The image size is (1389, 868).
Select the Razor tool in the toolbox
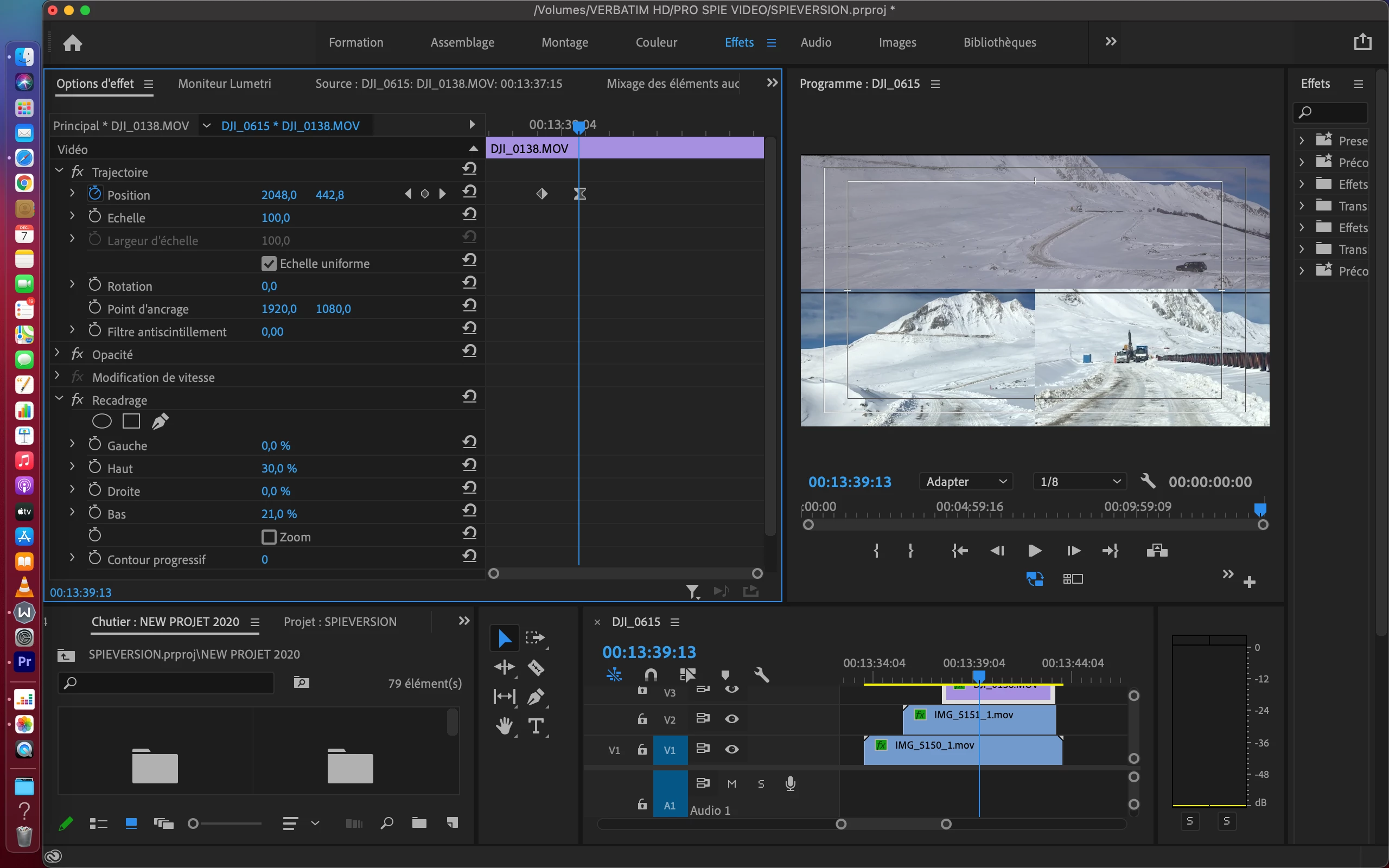pyautogui.click(x=536, y=667)
